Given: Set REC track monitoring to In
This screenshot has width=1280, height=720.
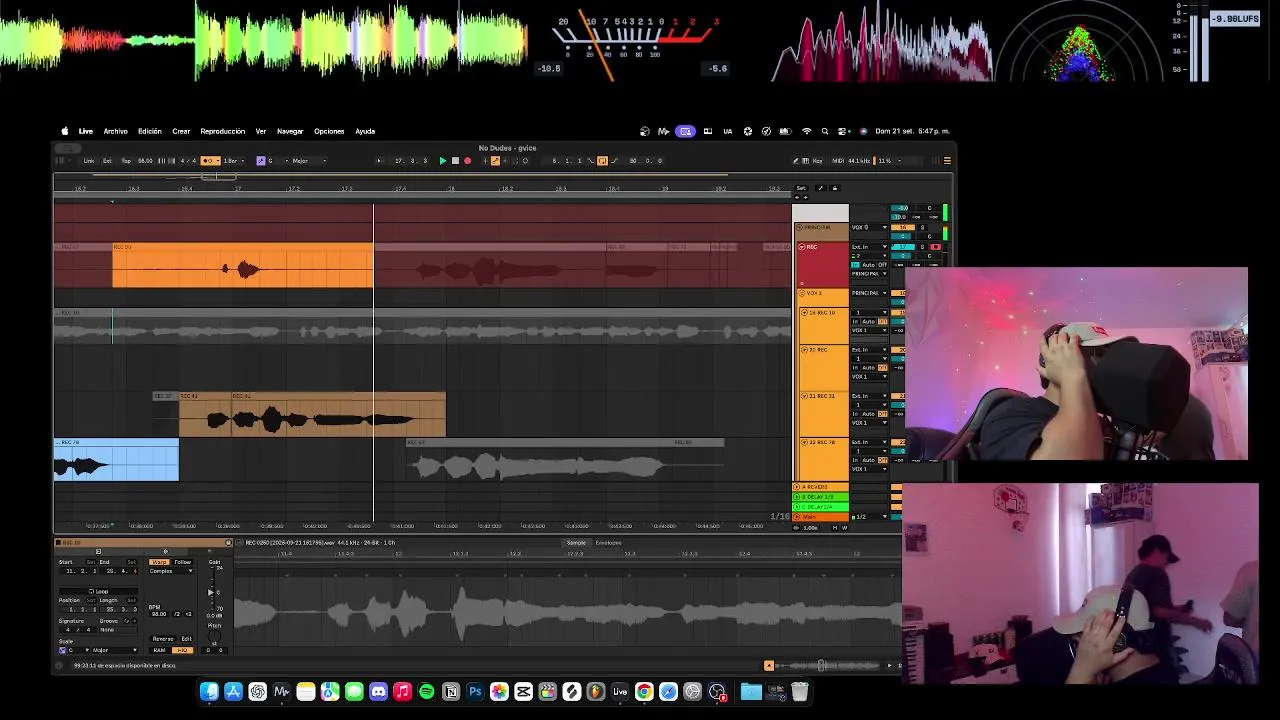Looking at the screenshot, I should click(x=855, y=265).
